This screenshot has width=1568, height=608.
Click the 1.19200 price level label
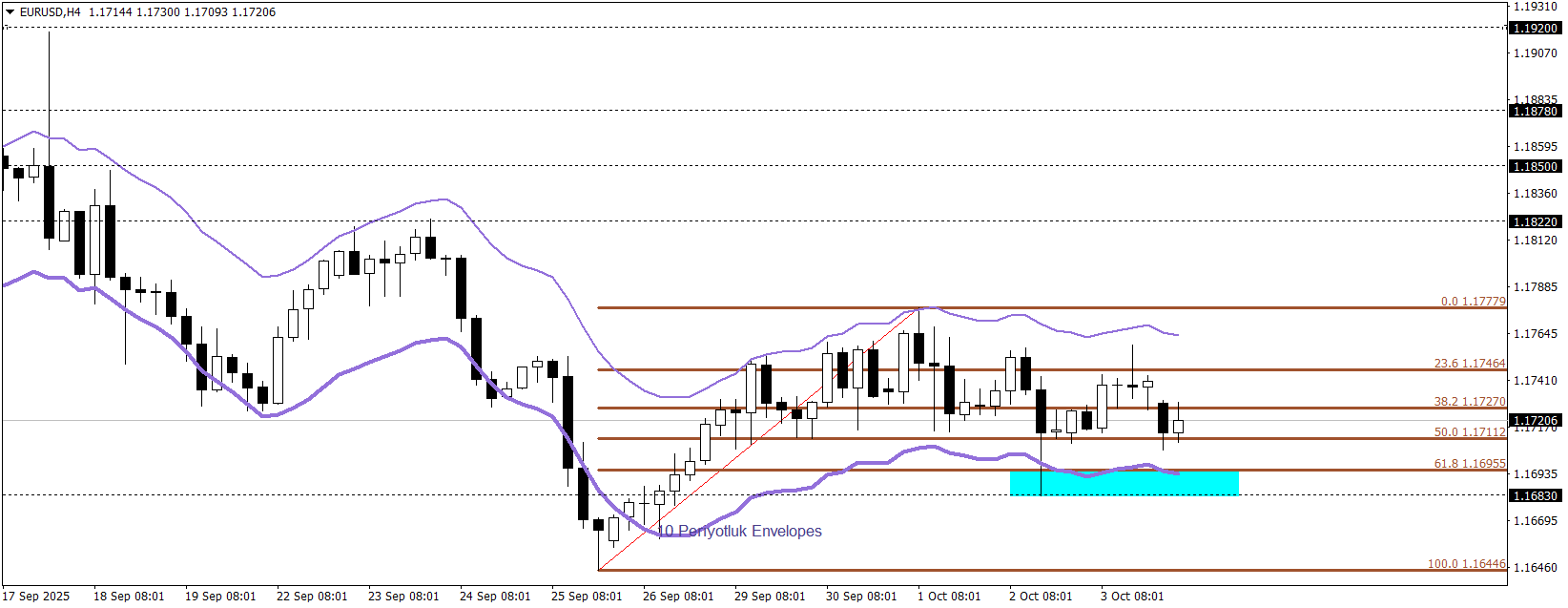point(1536,29)
